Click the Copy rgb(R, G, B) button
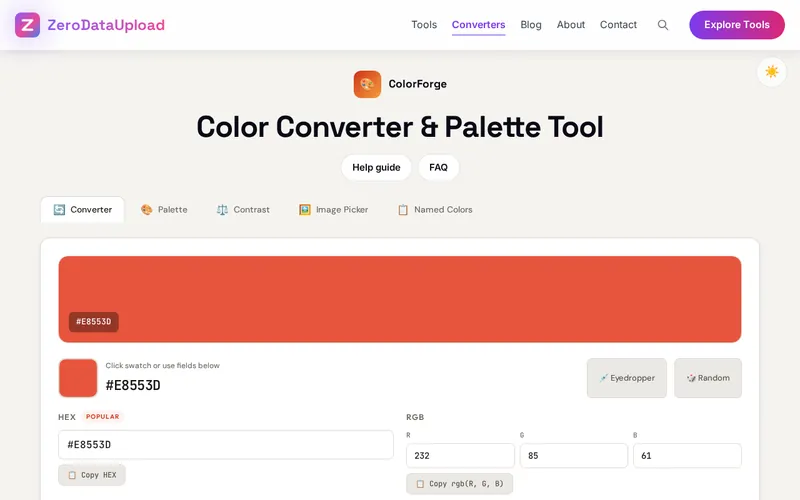Screen dimensions: 800x500 coord(459,484)
